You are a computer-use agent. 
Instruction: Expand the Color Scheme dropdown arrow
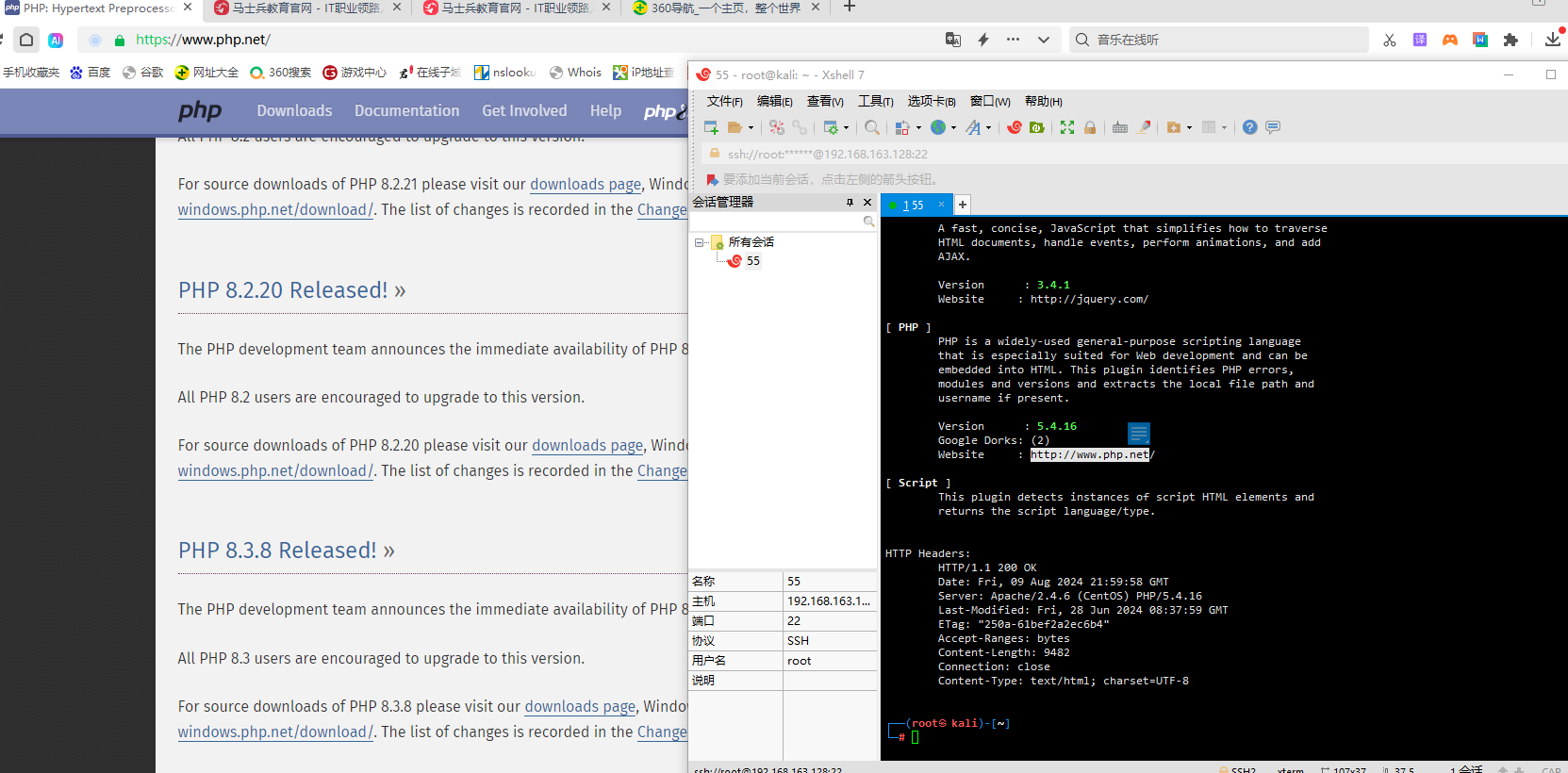pyautogui.click(x=918, y=128)
